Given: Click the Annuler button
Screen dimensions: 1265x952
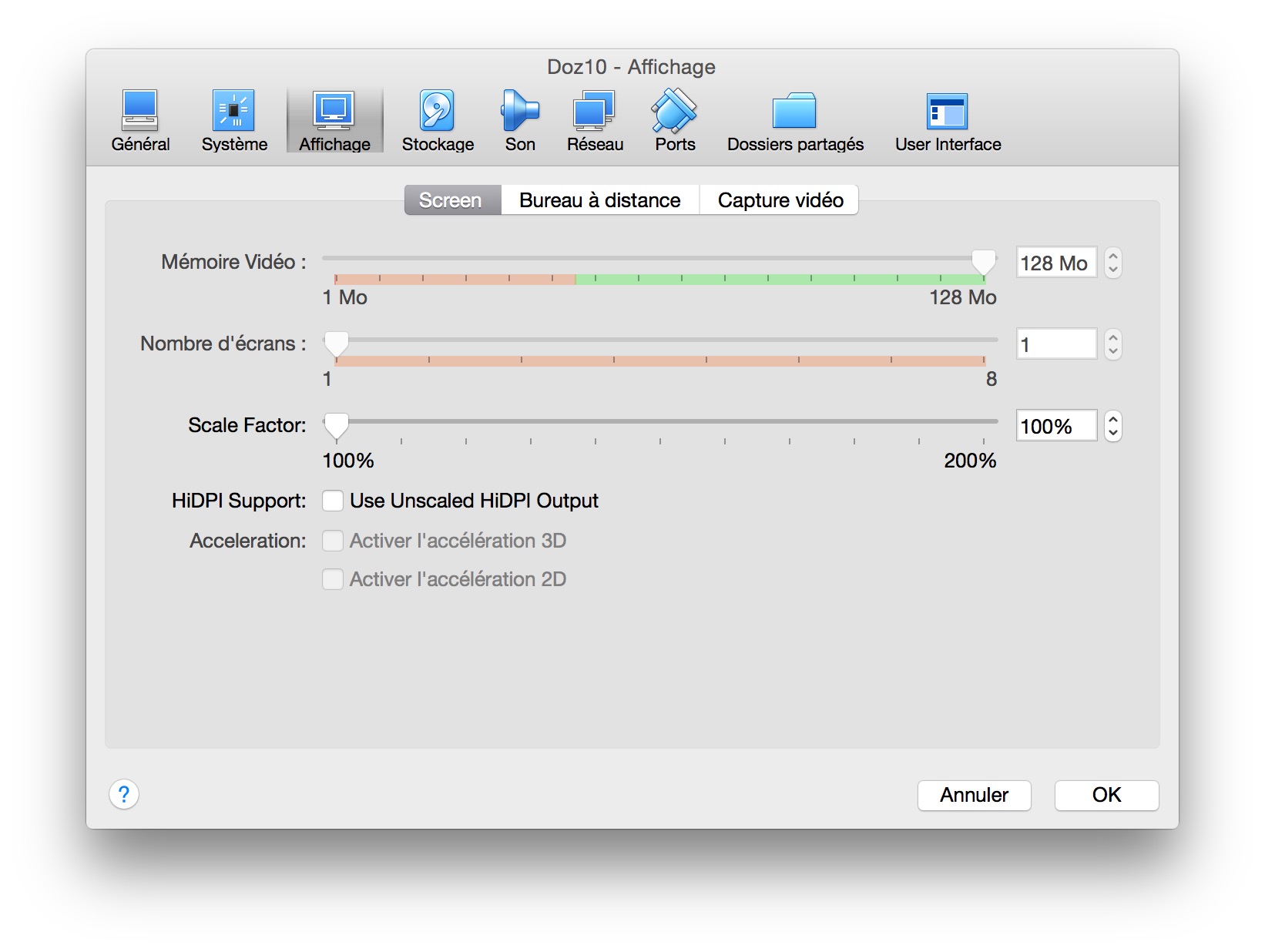Looking at the screenshot, I should pyautogui.click(x=975, y=795).
